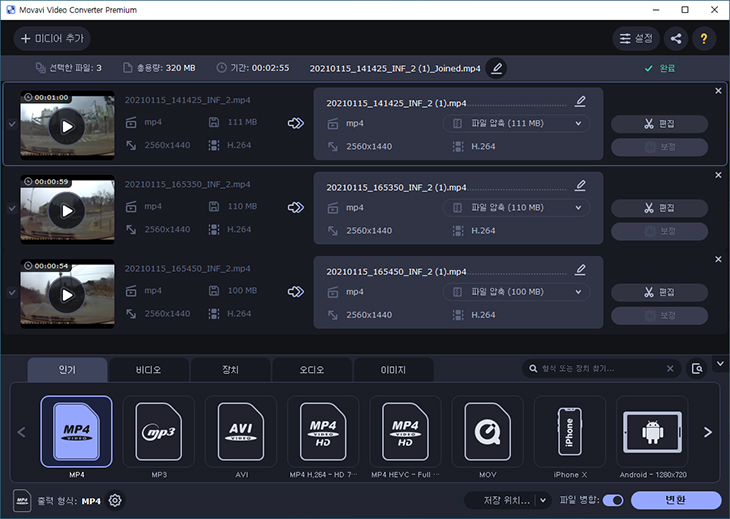Click file name 20210115_165350_INF_2.mp4 text
This screenshot has width=730, height=519.
coord(187,184)
